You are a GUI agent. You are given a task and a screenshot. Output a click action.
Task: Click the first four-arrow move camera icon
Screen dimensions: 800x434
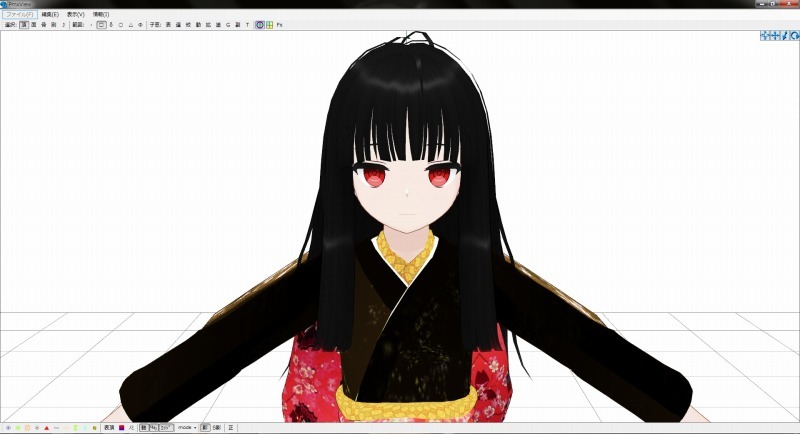[x=764, y=36]
